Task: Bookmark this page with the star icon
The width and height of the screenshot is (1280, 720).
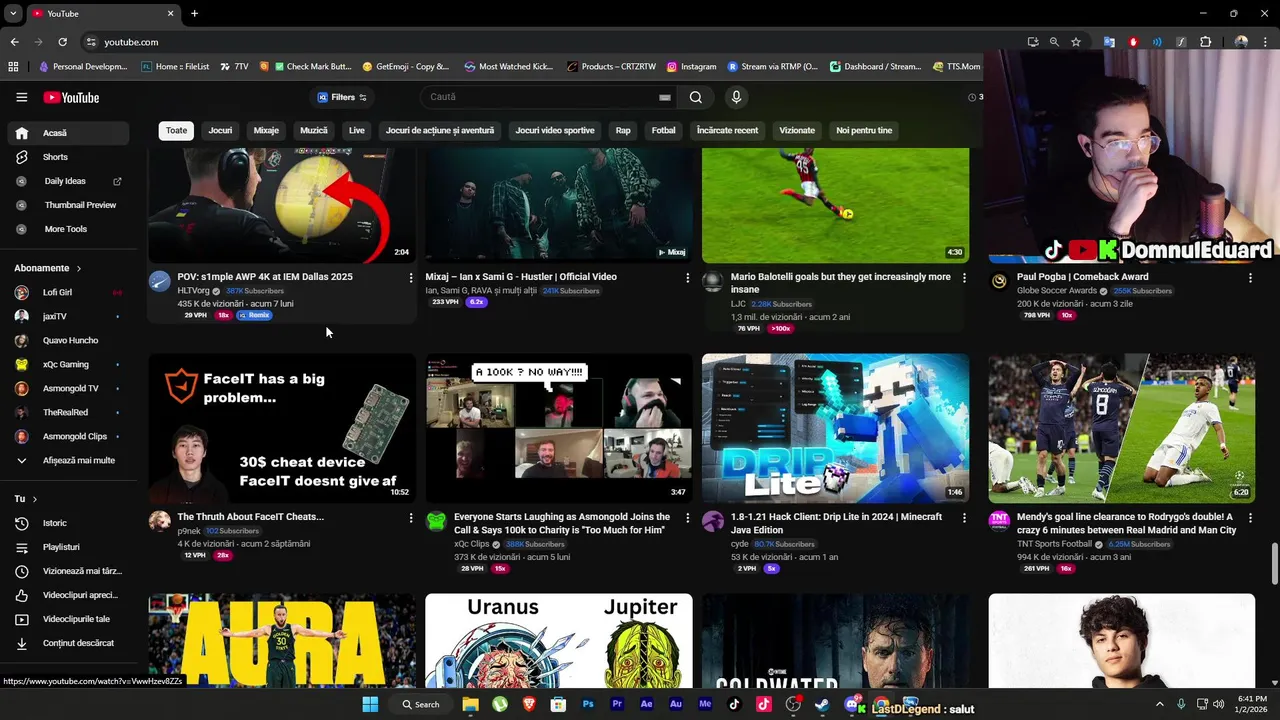Action: coord(1076,42)
